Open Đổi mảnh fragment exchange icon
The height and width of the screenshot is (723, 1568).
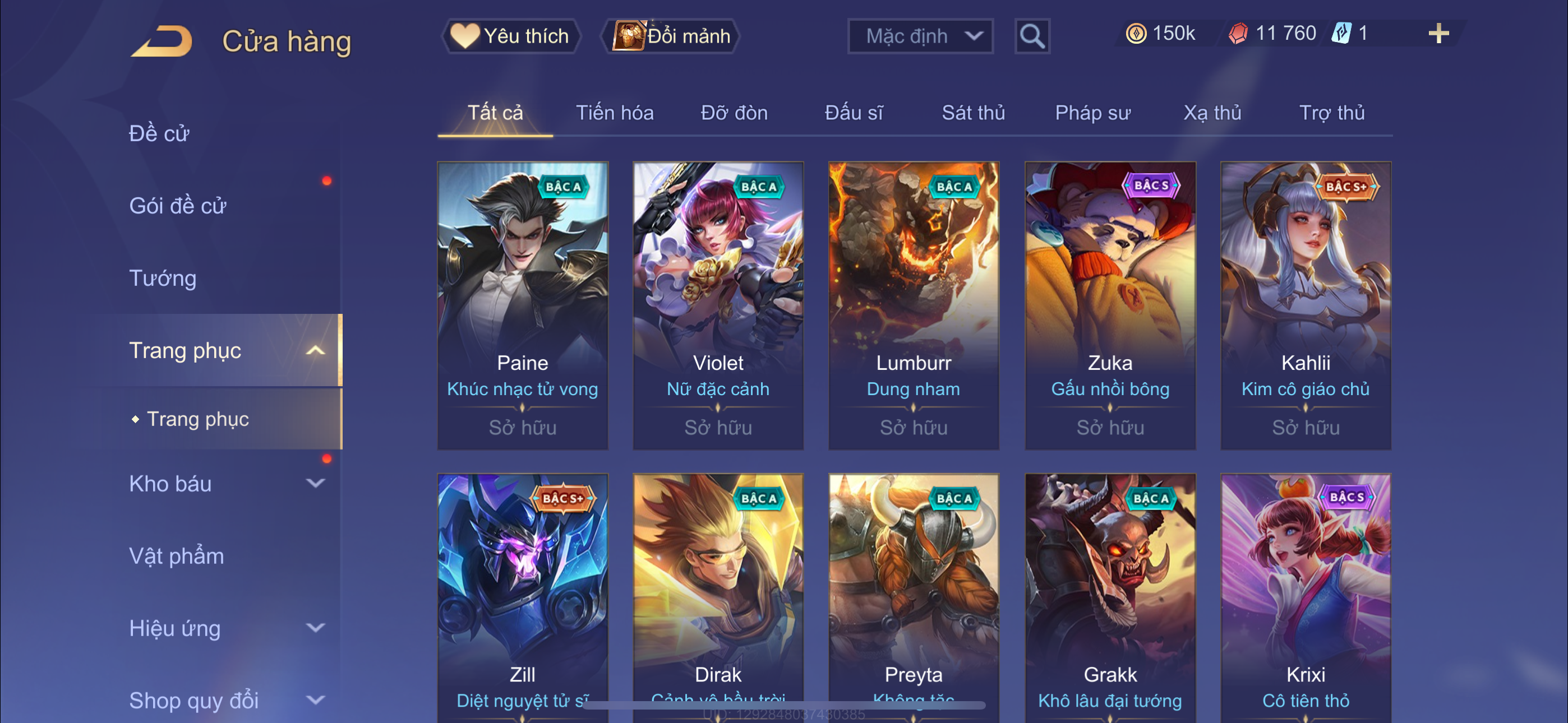(628, 35)
